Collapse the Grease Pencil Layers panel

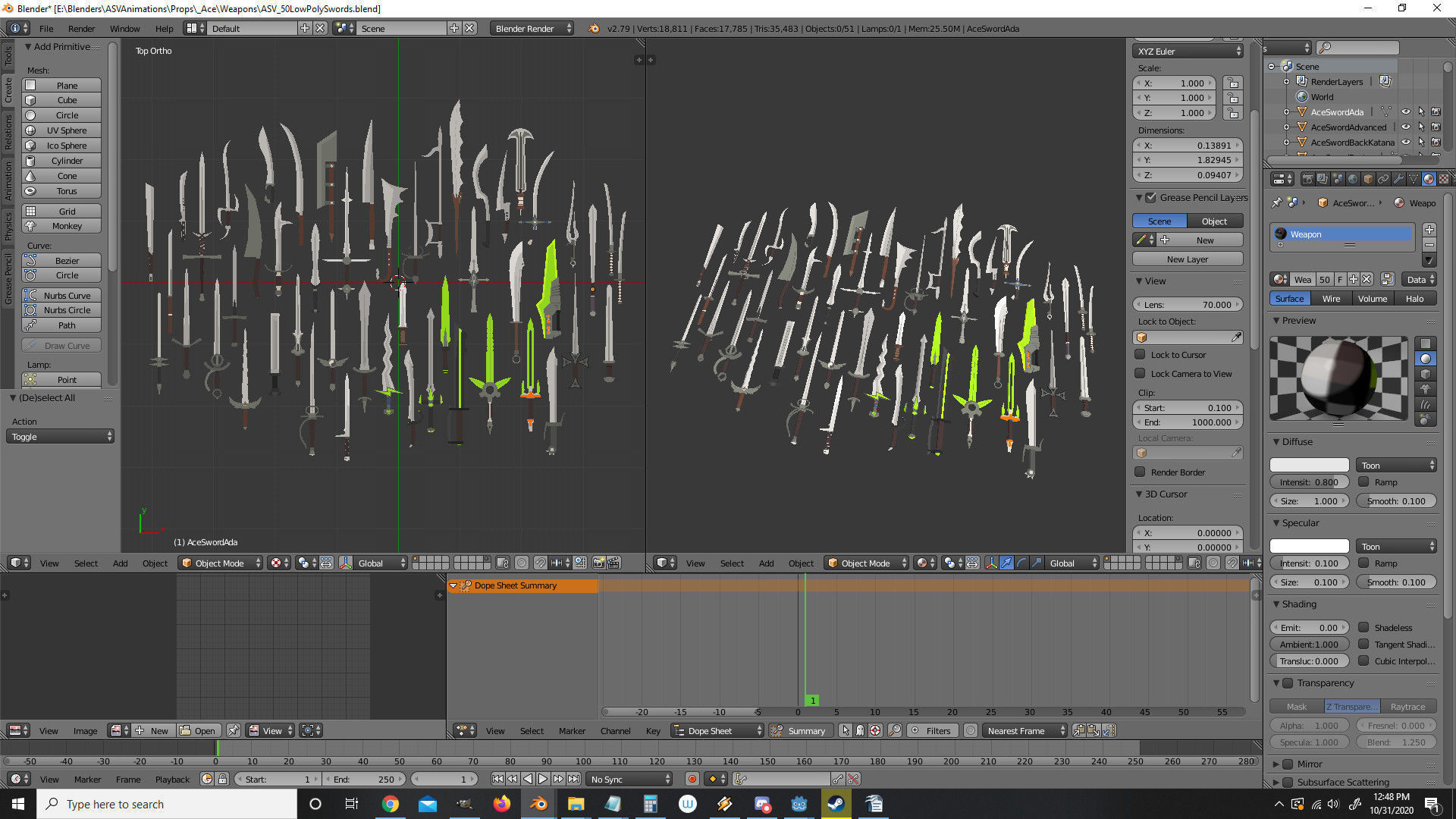click(x=1139, y=198)
